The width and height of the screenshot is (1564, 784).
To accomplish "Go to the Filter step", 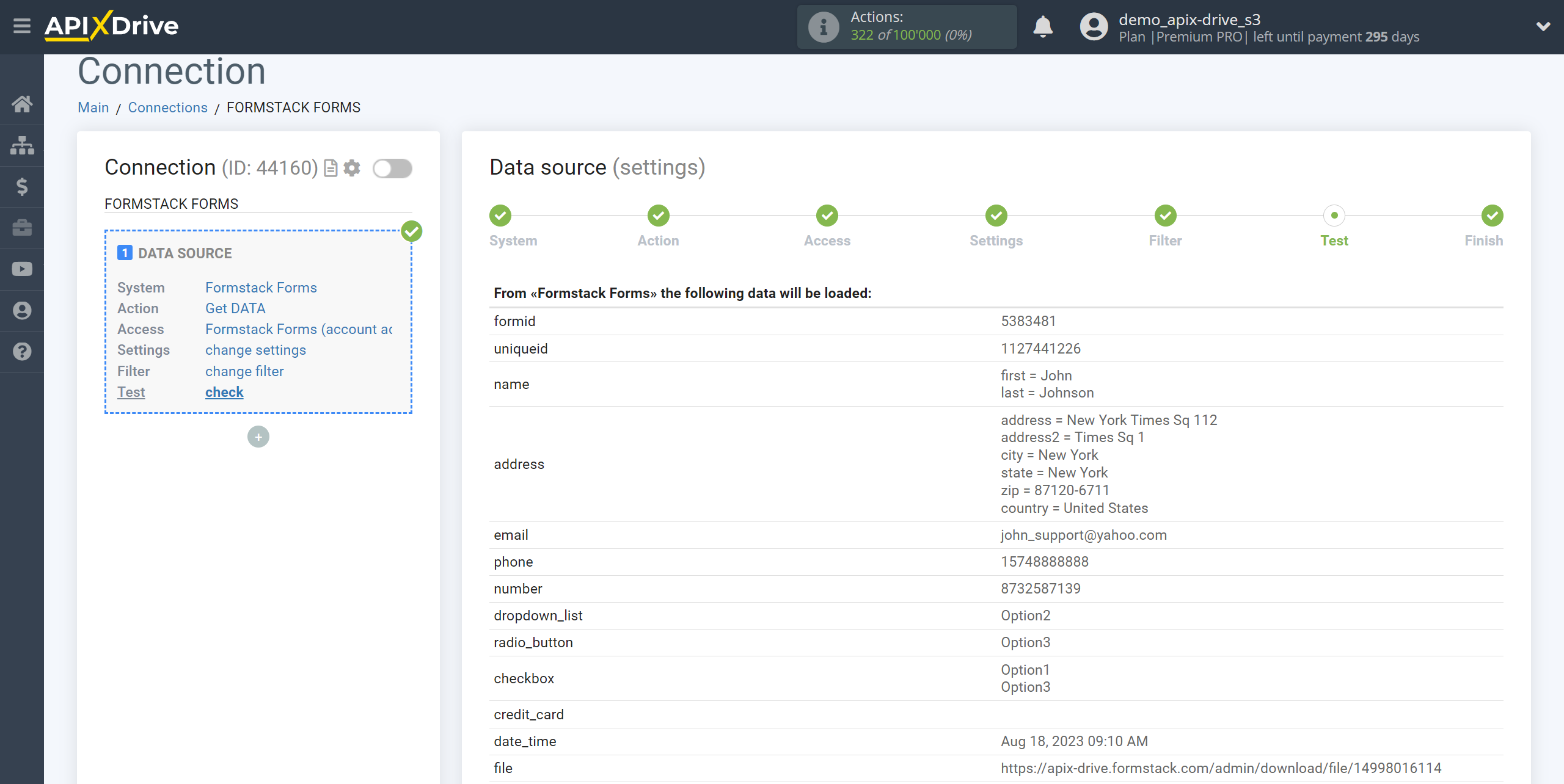I will tap(1165, 241).
